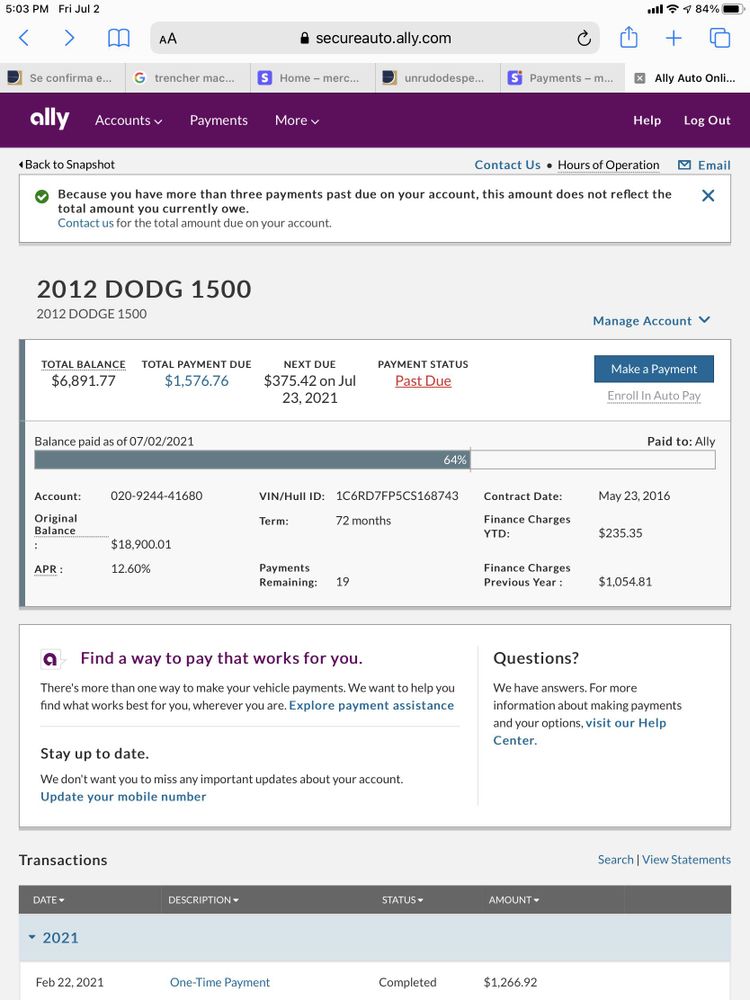This screenshot has width=750, height=1000.
Task: Click the Original Balance label
Action: pyautogui.click(x=55, y=524)
